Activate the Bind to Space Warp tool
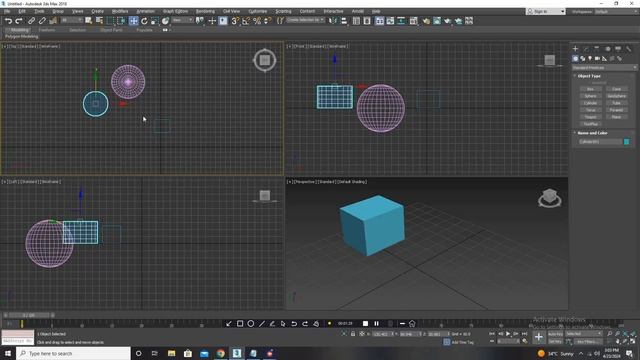The image size is (640, 360). (53, 21)
